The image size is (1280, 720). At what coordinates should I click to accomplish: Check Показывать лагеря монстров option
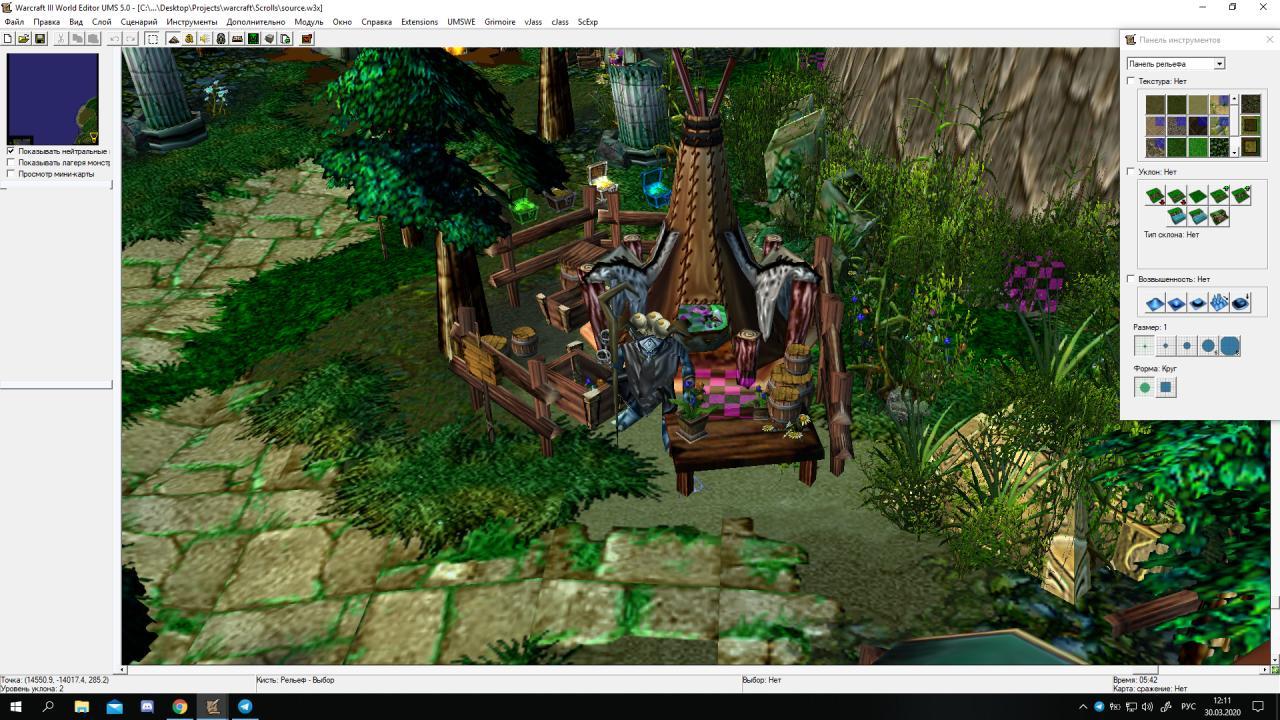(x=11, y=162)
